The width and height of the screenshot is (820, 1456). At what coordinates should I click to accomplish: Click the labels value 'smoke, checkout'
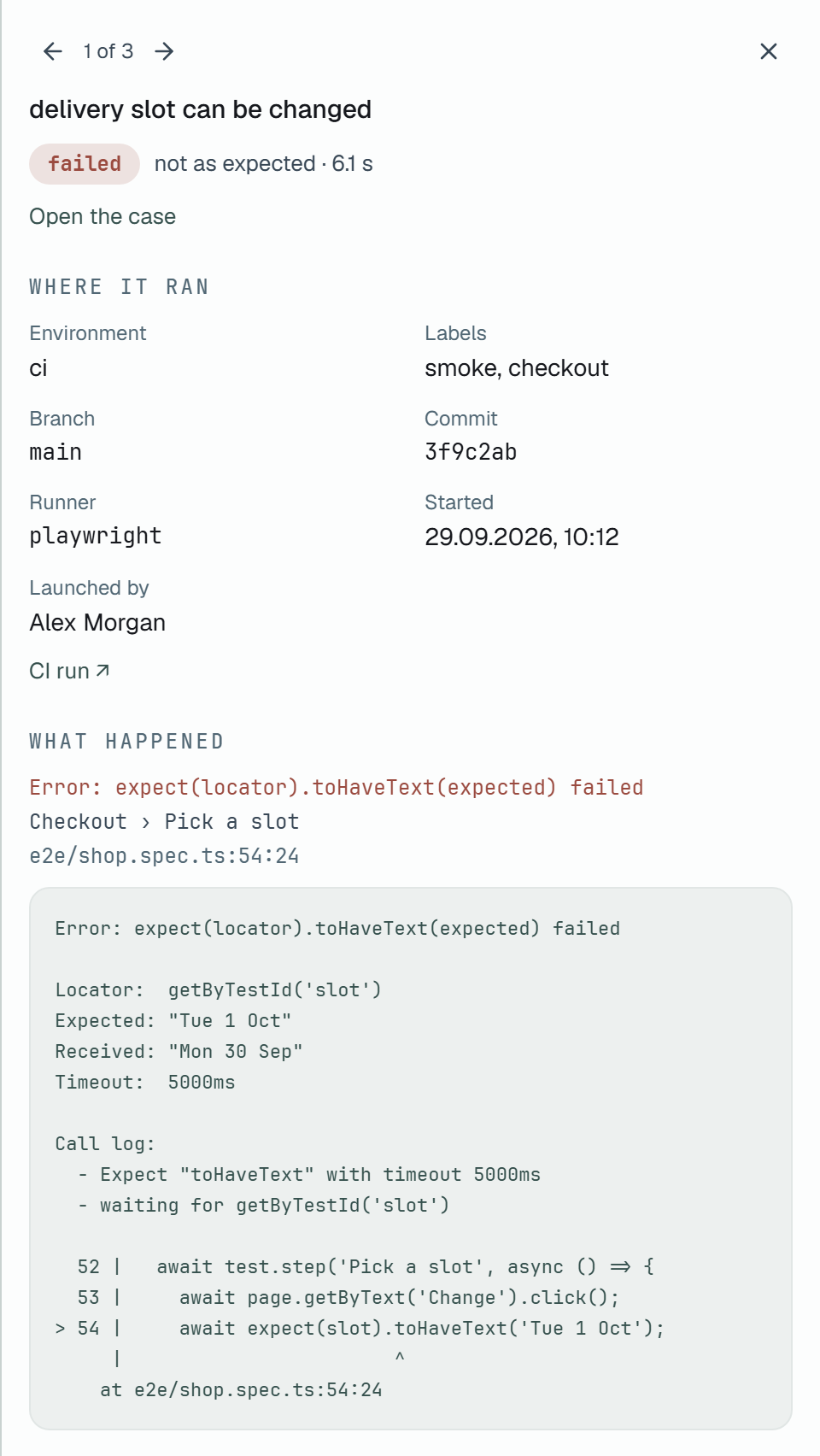(x=517, y=368)
